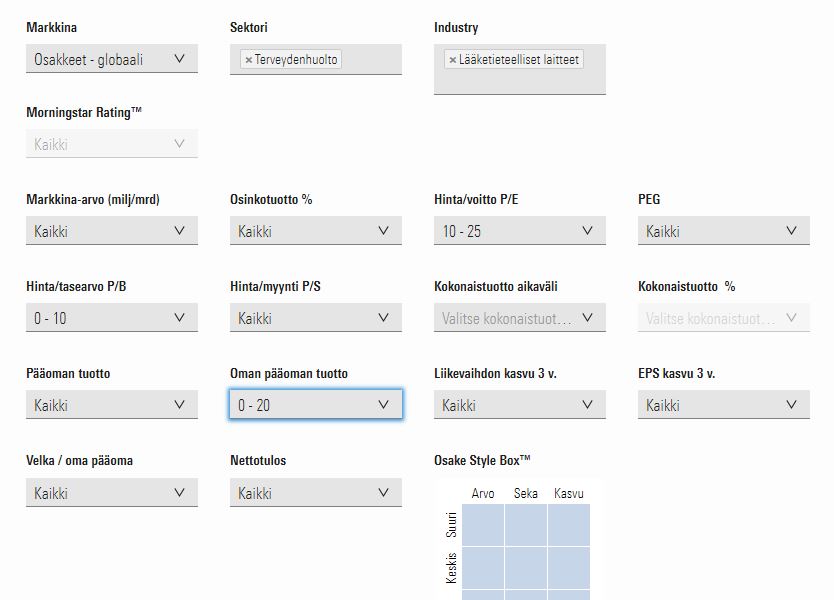This screenshot has height=600, width=834.
Task: Remove the Lääketieteelliset laitteet industry tag
Action: coord(453,60)
